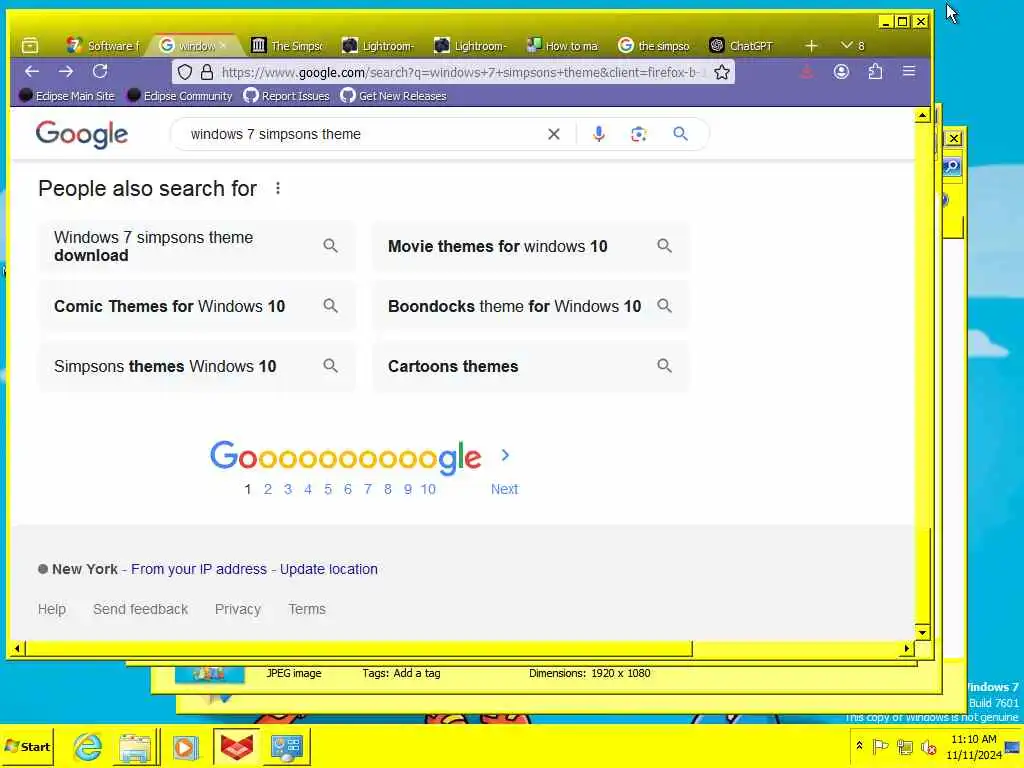The image size is (1024, 768).
Task: Open Windows Media Player taskbar icon
Action: point(185,747)
